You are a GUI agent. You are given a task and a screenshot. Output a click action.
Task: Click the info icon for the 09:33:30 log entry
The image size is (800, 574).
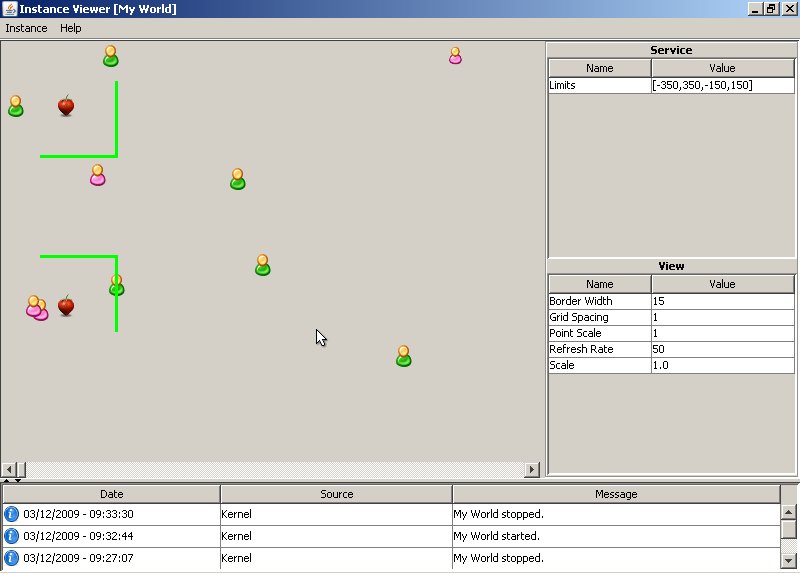(11, 514)
